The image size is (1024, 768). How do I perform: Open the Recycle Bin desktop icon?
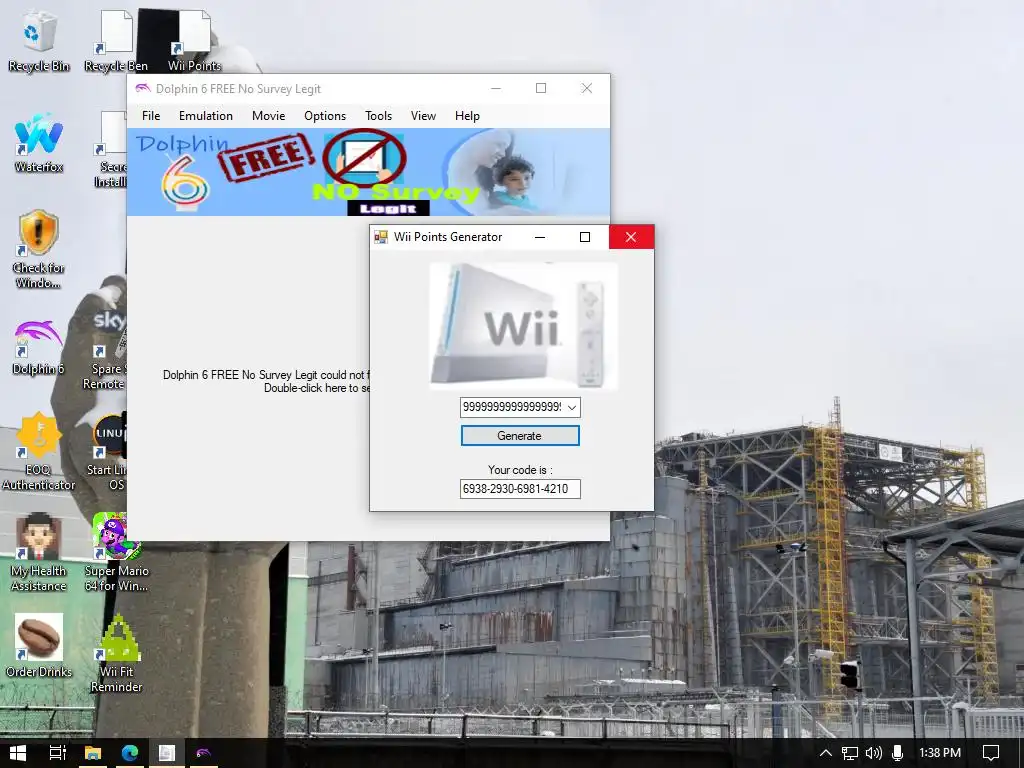39,41
